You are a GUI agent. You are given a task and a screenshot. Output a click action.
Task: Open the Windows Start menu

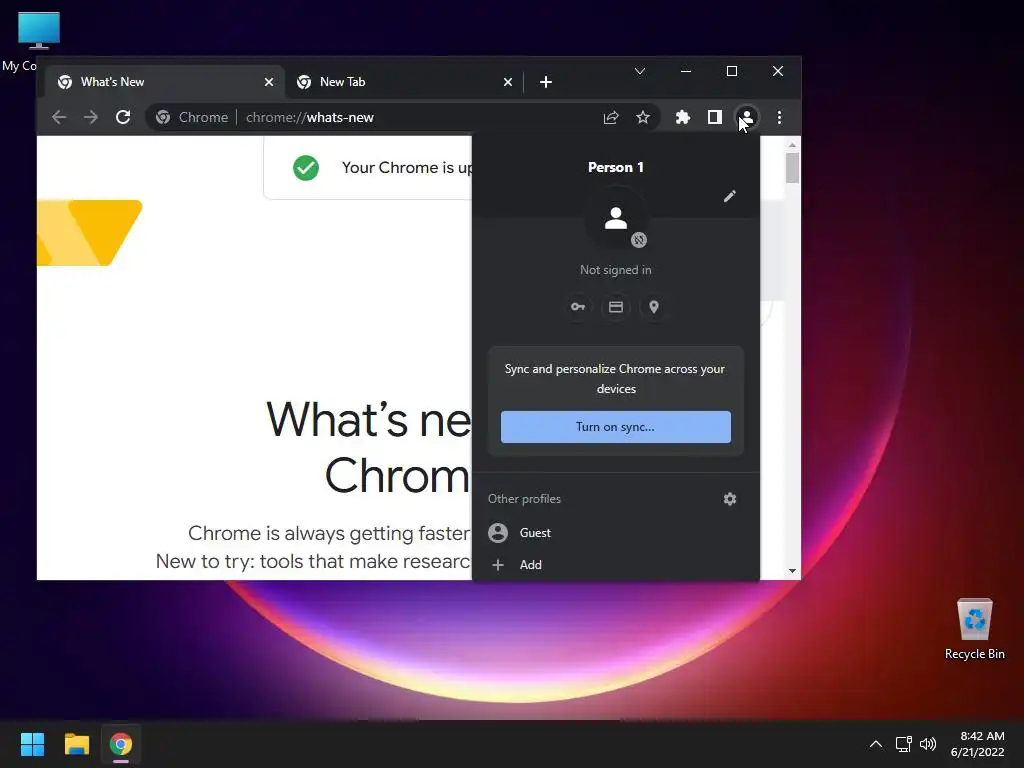pos(32,744)
